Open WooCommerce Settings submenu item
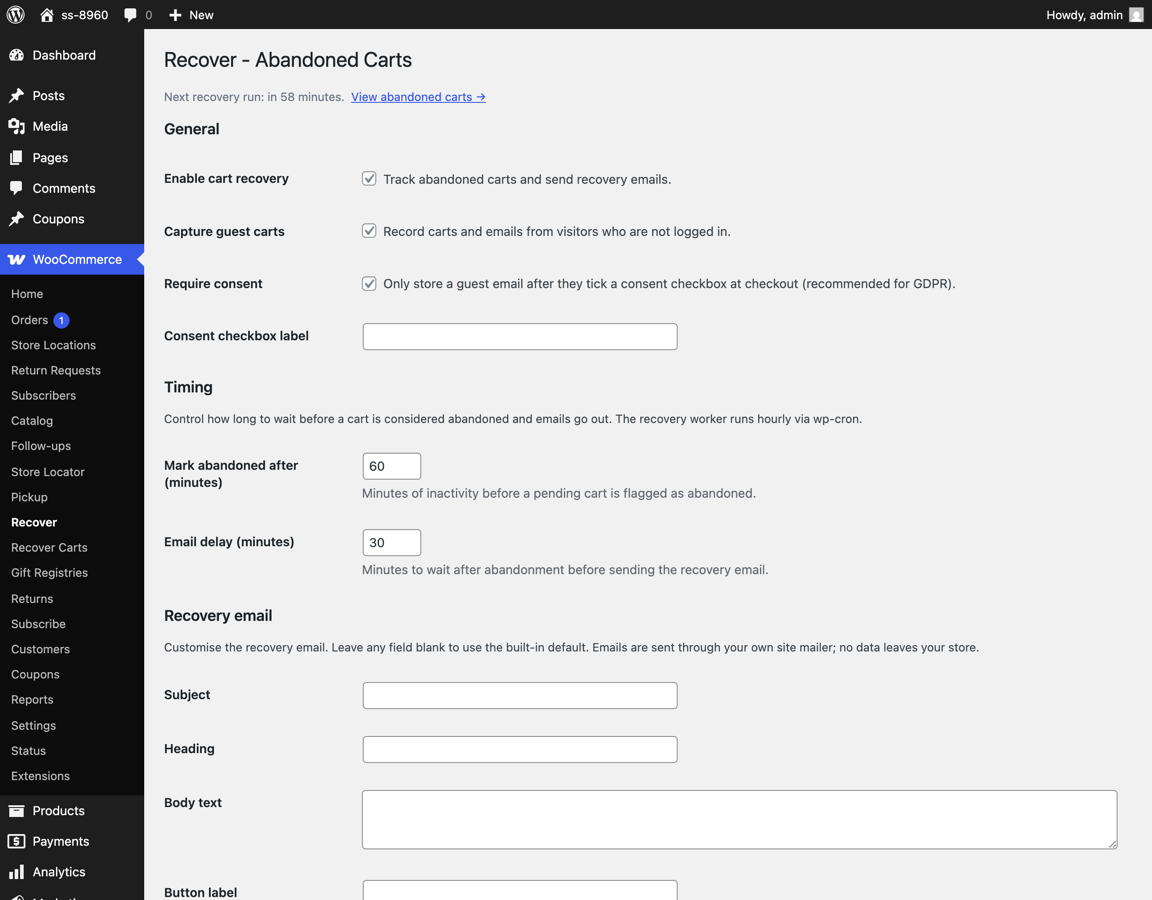The image size is (1152, 900). click(33, 725)
